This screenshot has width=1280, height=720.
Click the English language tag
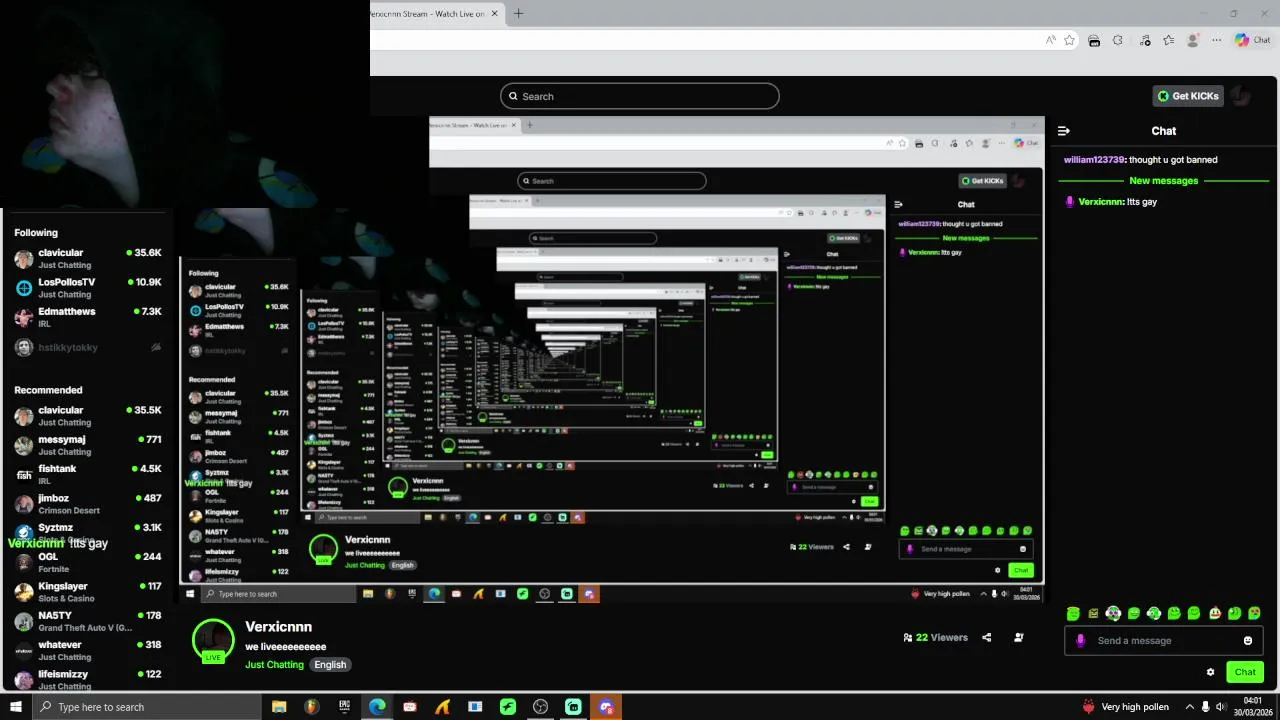pos(329,664)
